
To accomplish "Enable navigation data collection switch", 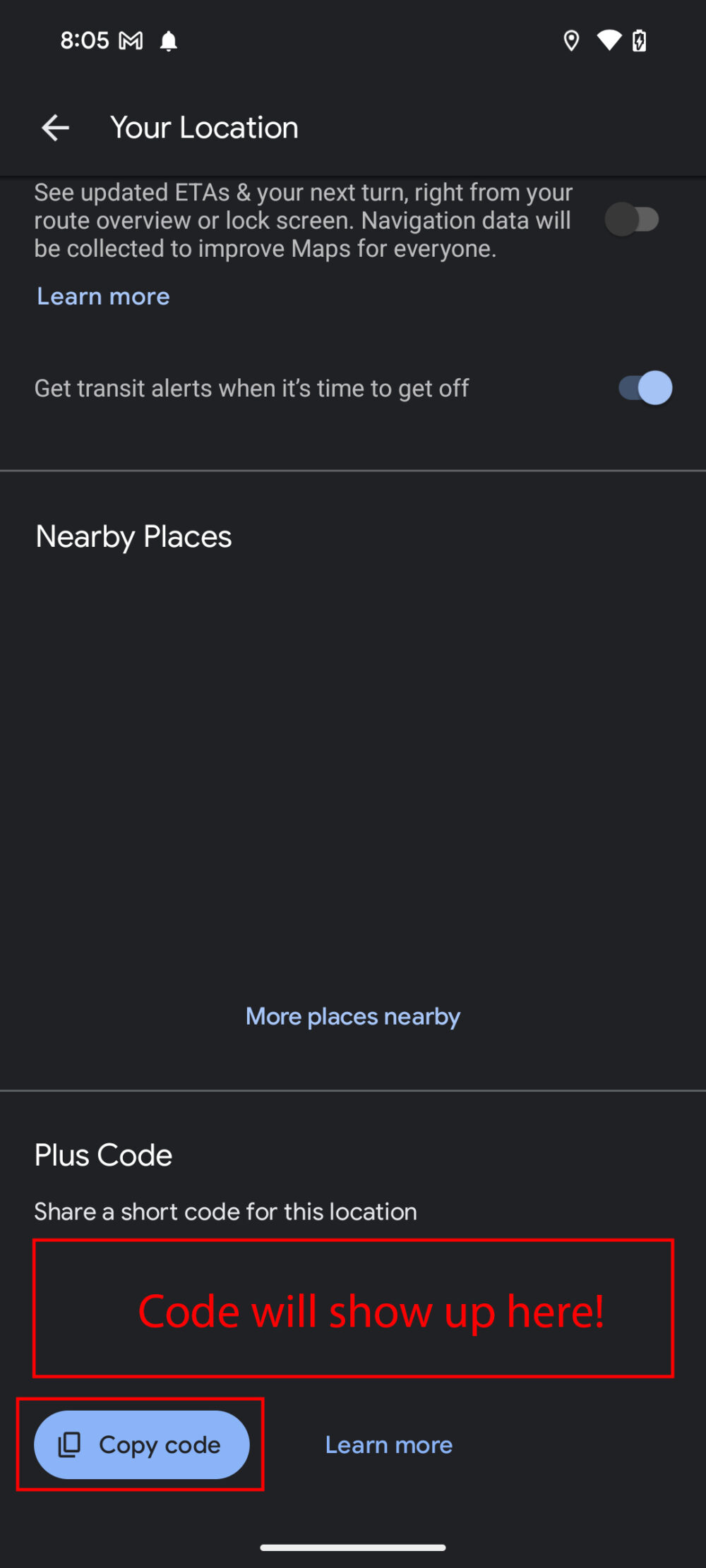I will point(631,220).
